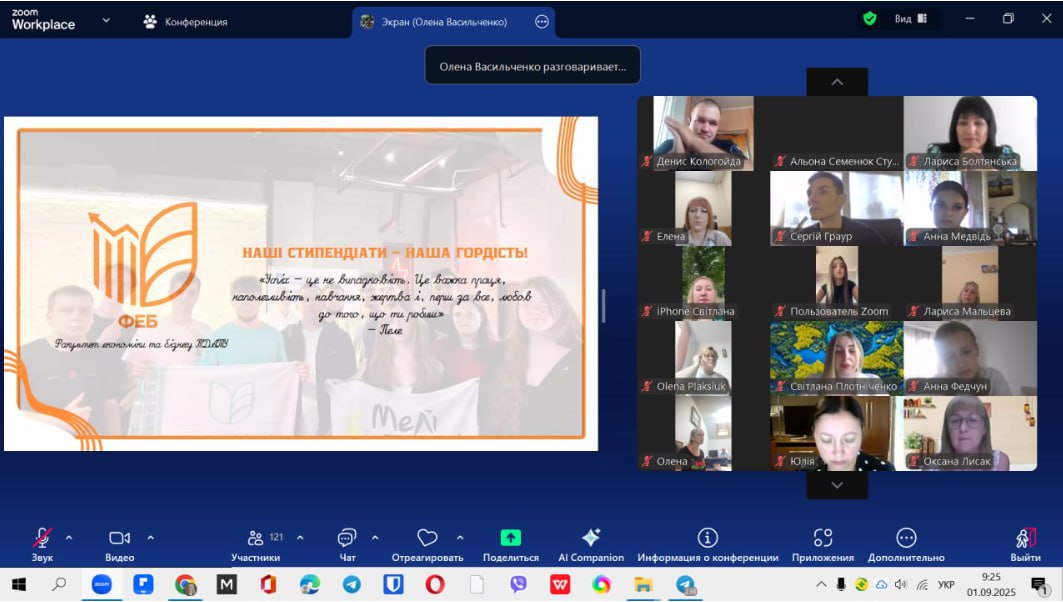
Task: Click the React heart icon
Action: (x=427, y=538)
